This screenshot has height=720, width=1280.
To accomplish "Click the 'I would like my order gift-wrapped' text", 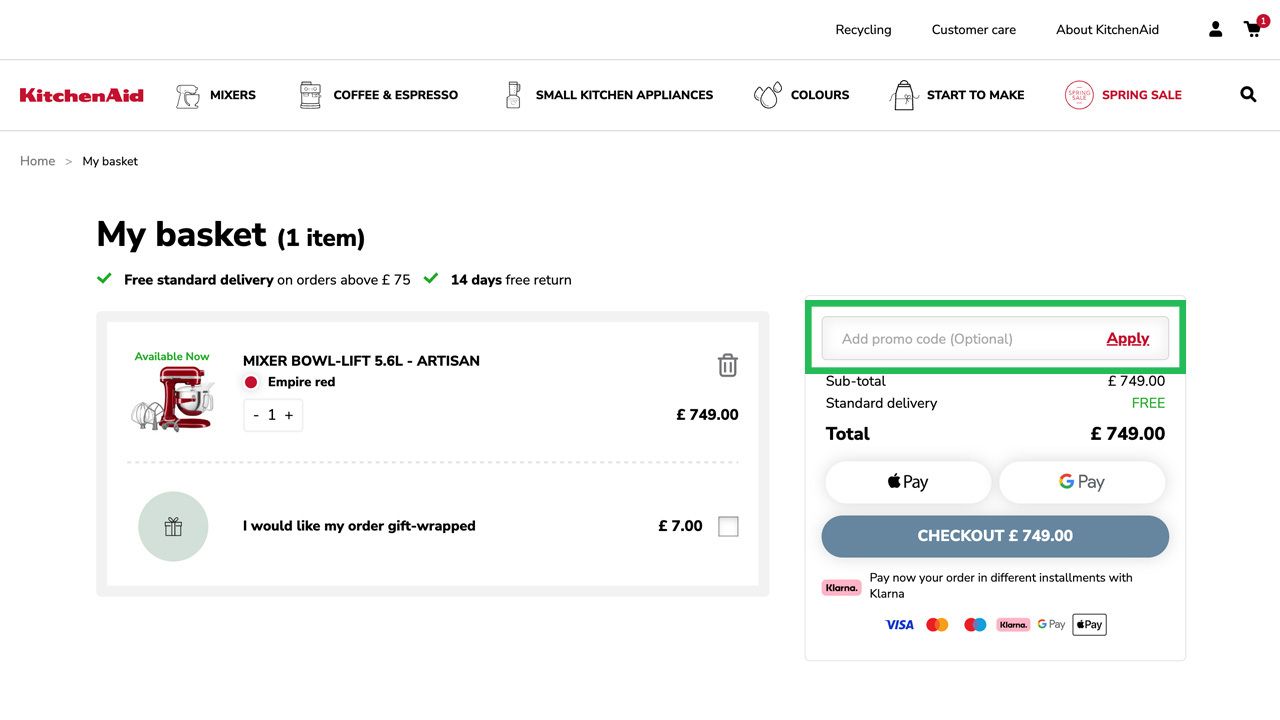I will tap(359, 526).
